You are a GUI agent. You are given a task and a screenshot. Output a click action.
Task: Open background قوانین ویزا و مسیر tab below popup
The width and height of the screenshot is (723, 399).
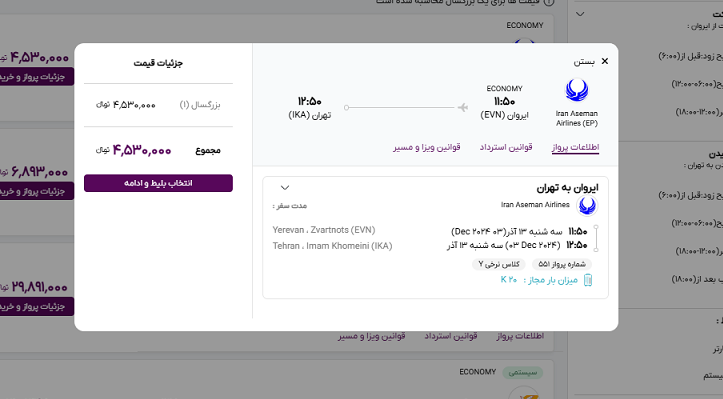371,336
